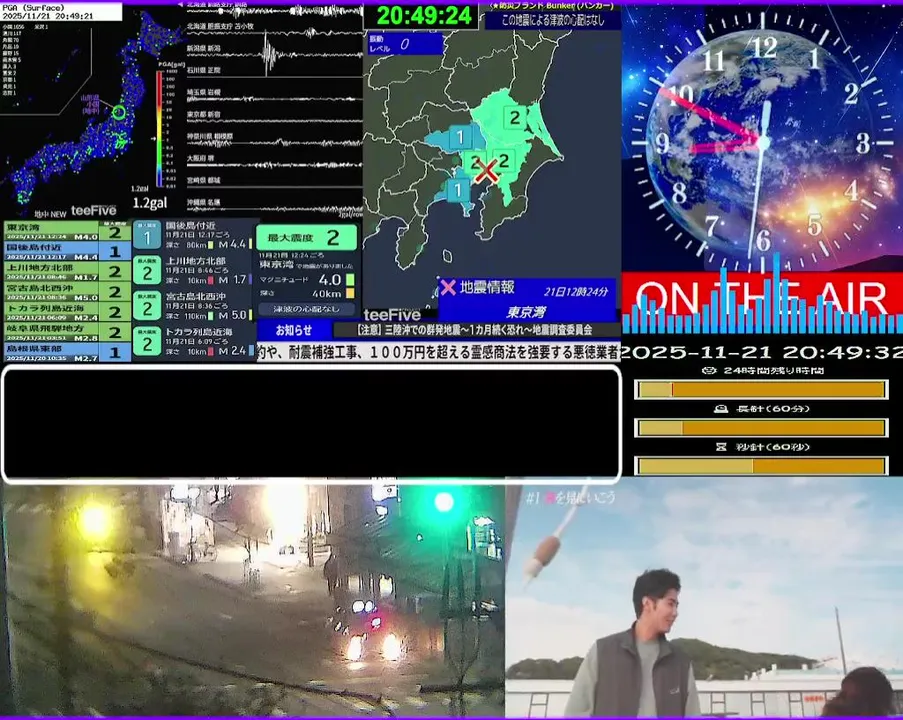Select the 東京湾 M4.0 row in the left list

(67, 232)
